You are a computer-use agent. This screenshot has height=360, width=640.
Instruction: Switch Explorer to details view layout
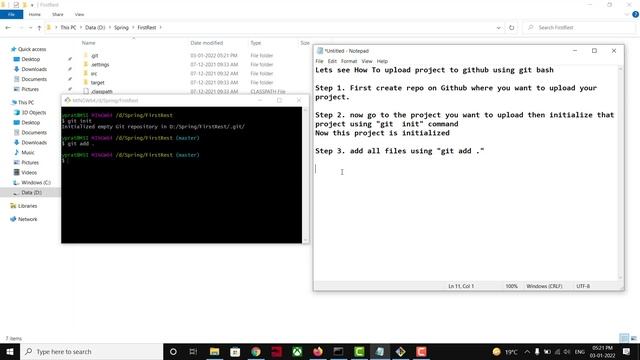point(624,338)
